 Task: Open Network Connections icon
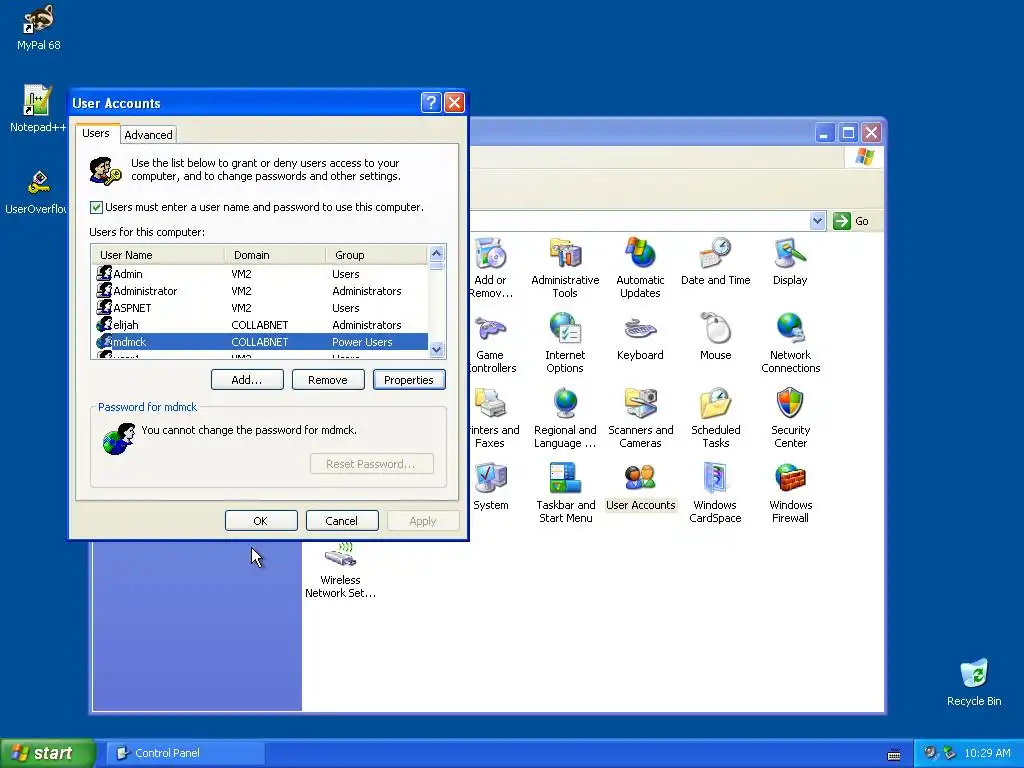click(x=790, y=343)
